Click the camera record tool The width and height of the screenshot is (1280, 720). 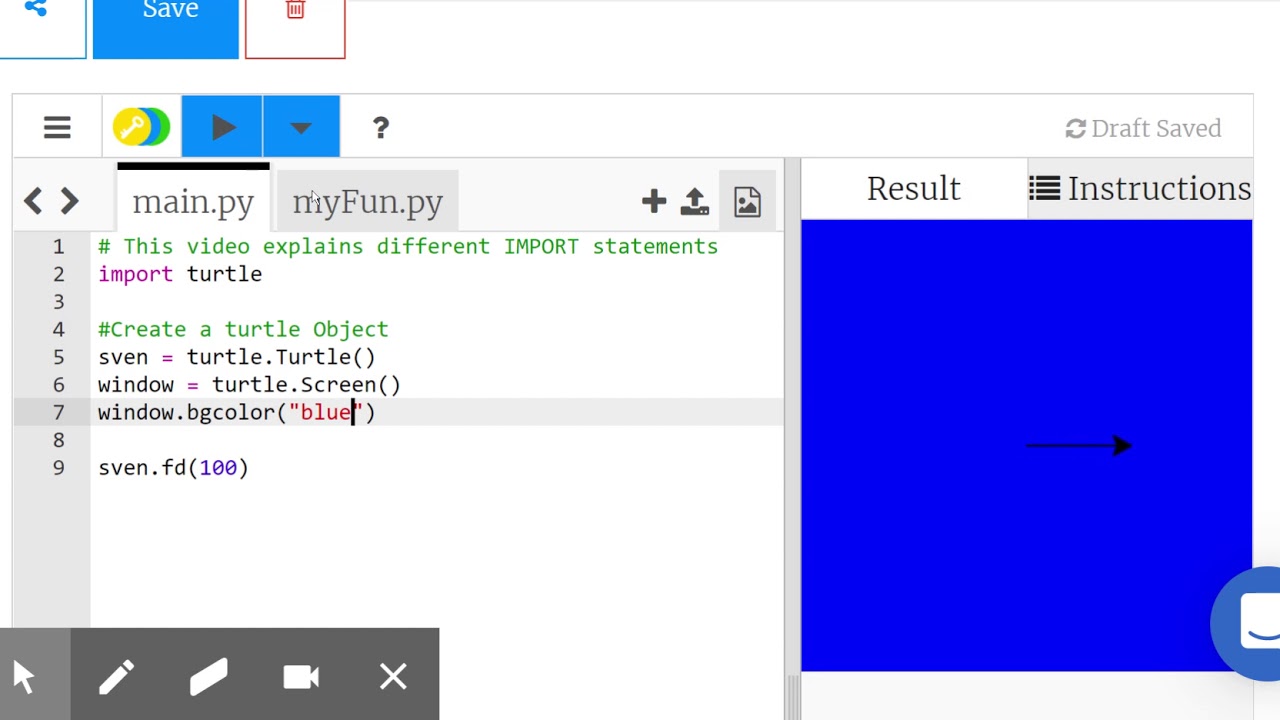[301, 677]
